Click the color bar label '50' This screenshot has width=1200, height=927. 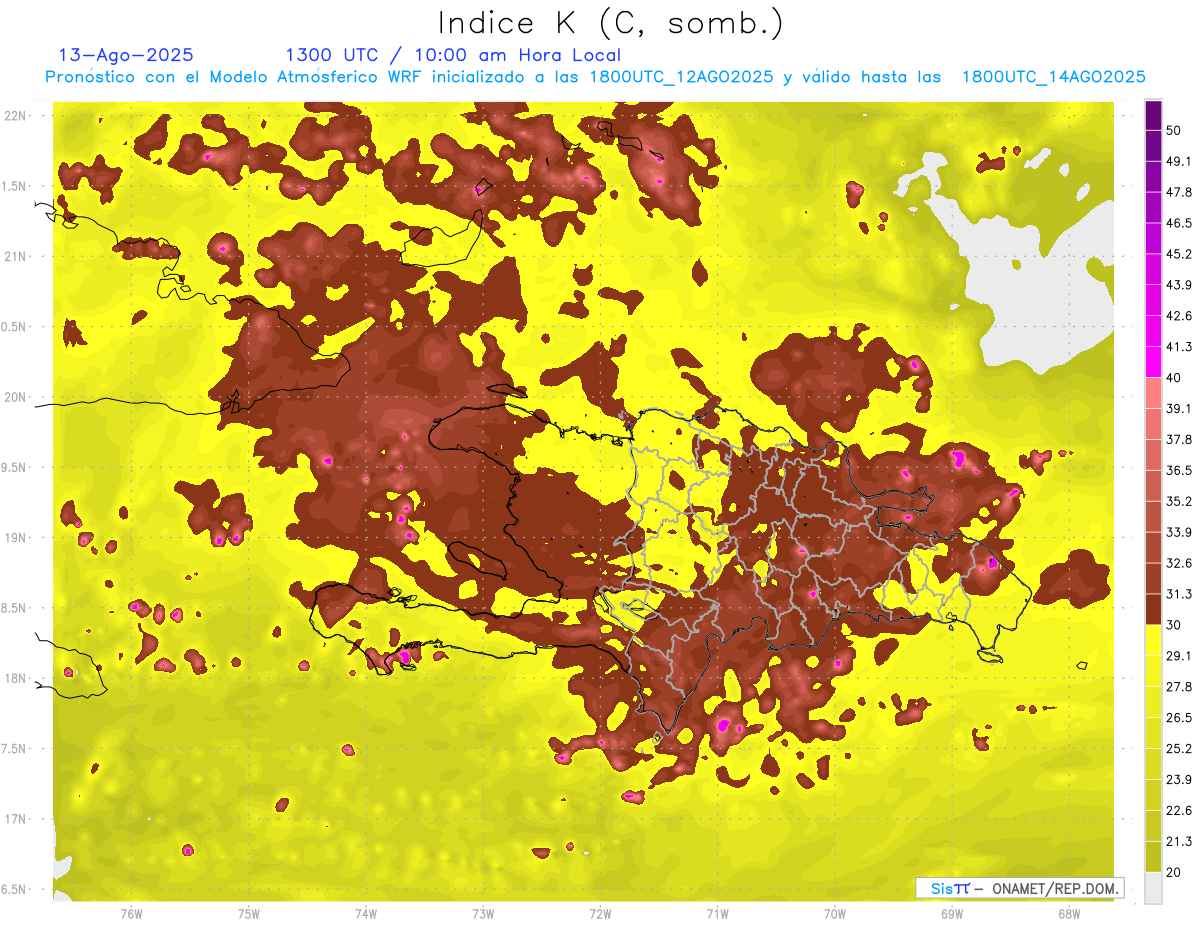[x=1176, y=131]
